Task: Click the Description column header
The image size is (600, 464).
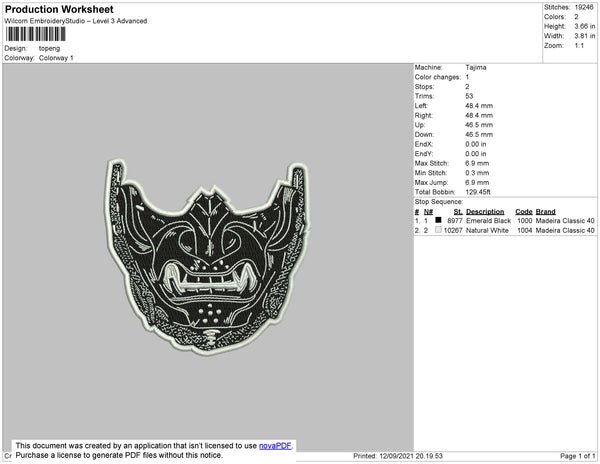Action: pos(485,212)
